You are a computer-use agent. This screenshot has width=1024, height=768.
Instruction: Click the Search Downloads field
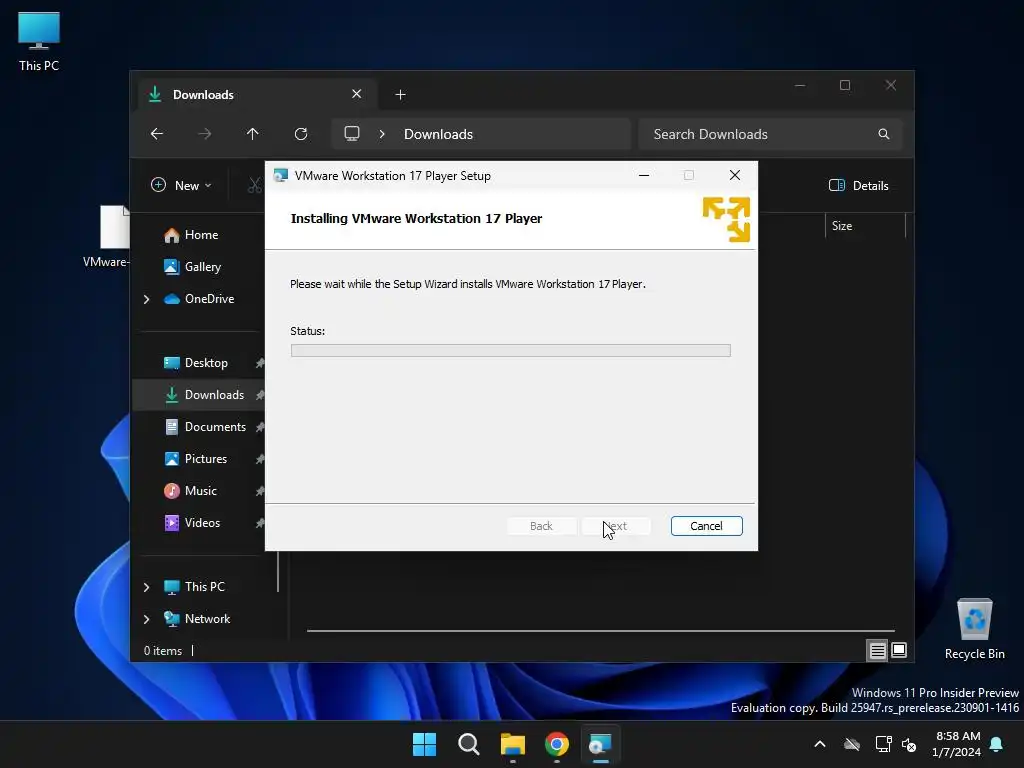(770, 134)
